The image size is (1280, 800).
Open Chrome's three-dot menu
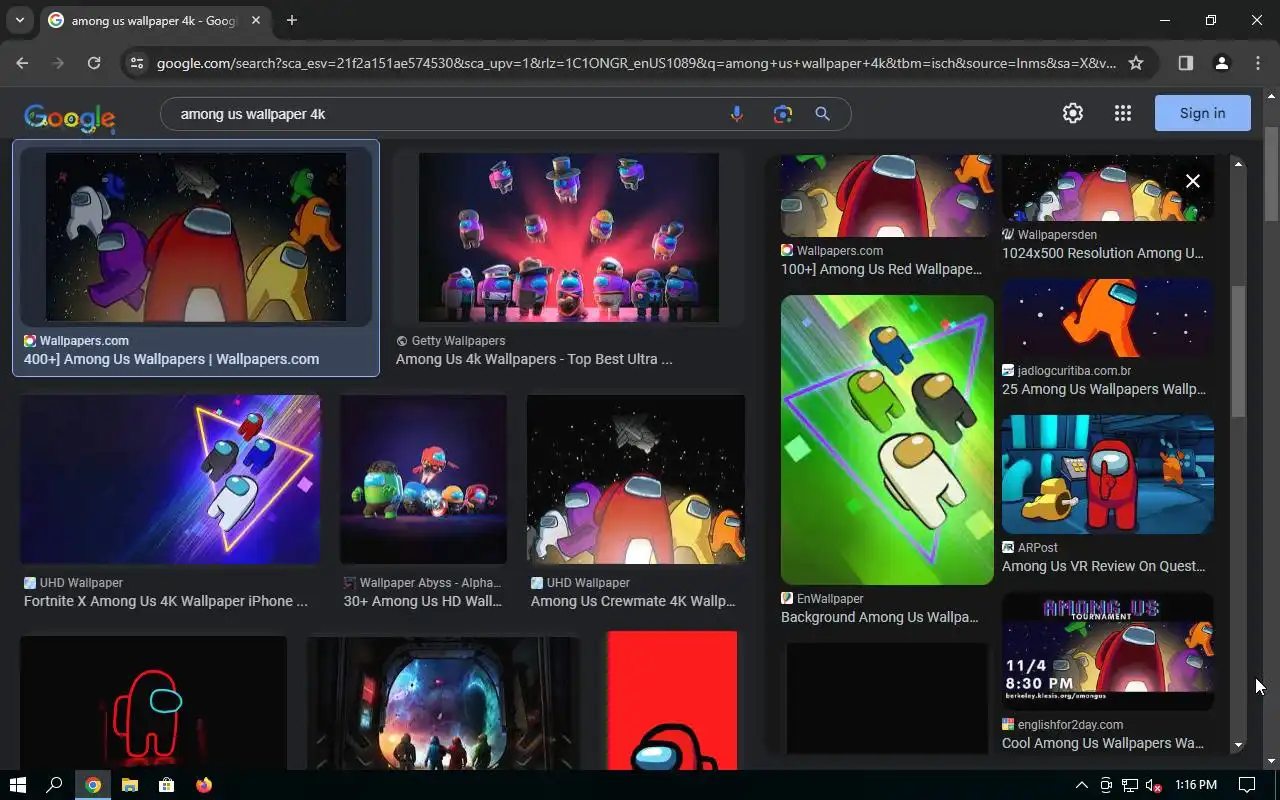coord(1257,63)
